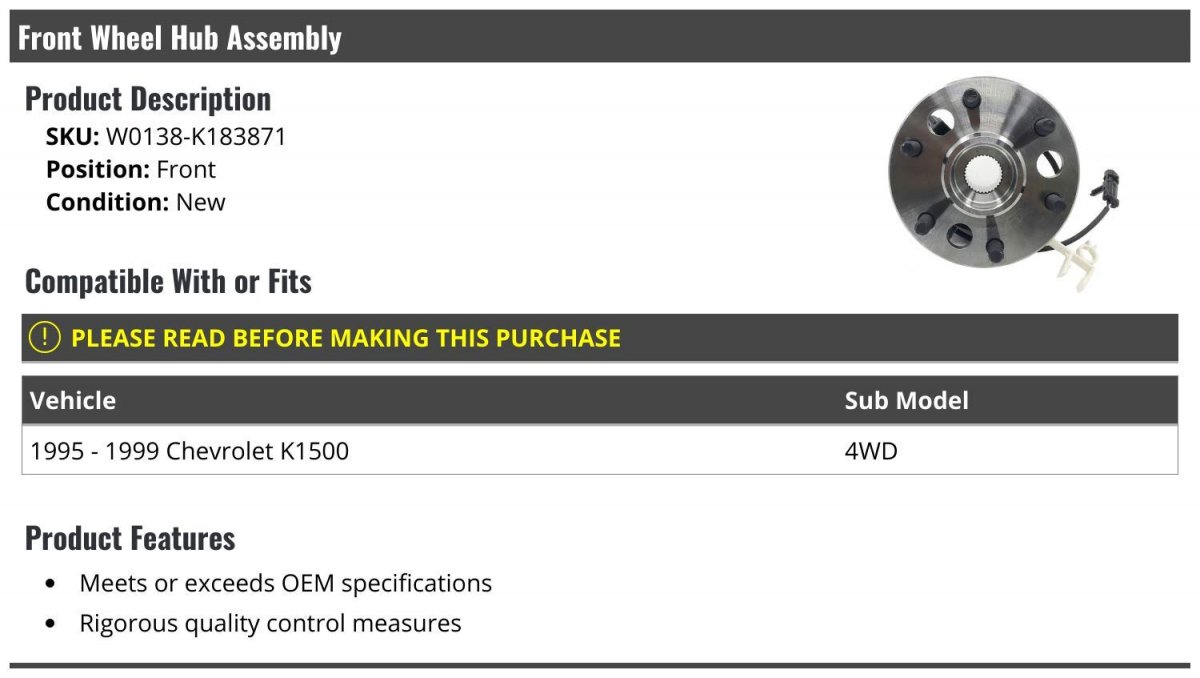Click the bullet beside Rigorous quality control
Viewport: 1200px width, 678px height.
click(x=51, y=625)
